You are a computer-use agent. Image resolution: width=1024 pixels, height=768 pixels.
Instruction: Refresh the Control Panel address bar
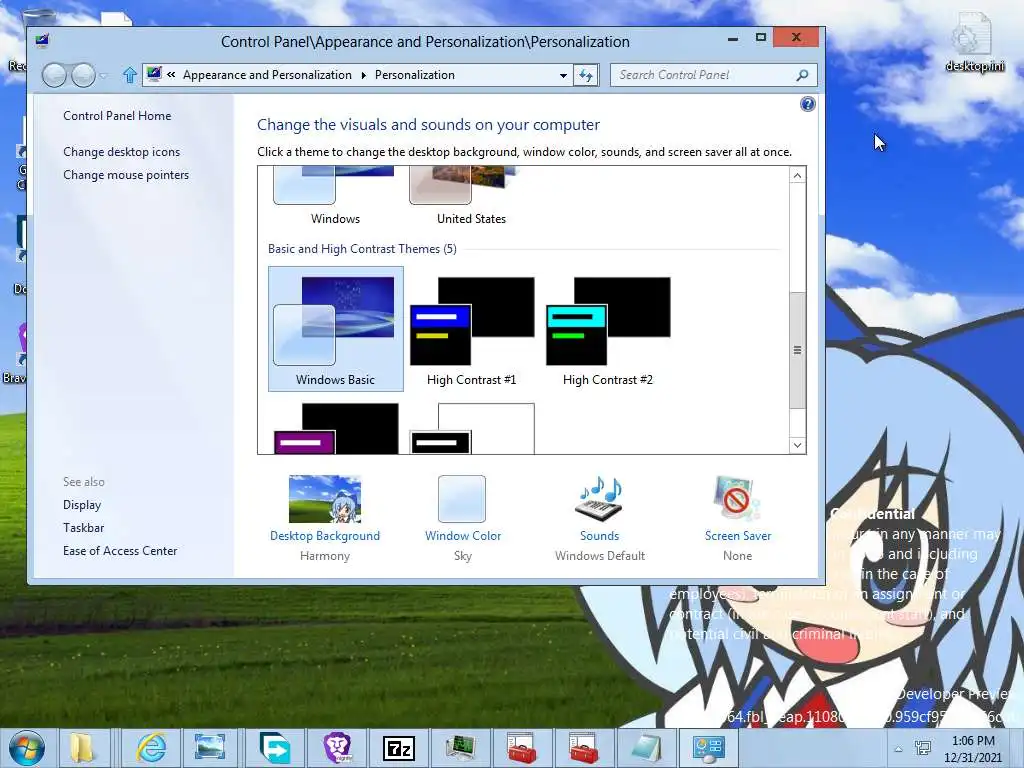586,75
